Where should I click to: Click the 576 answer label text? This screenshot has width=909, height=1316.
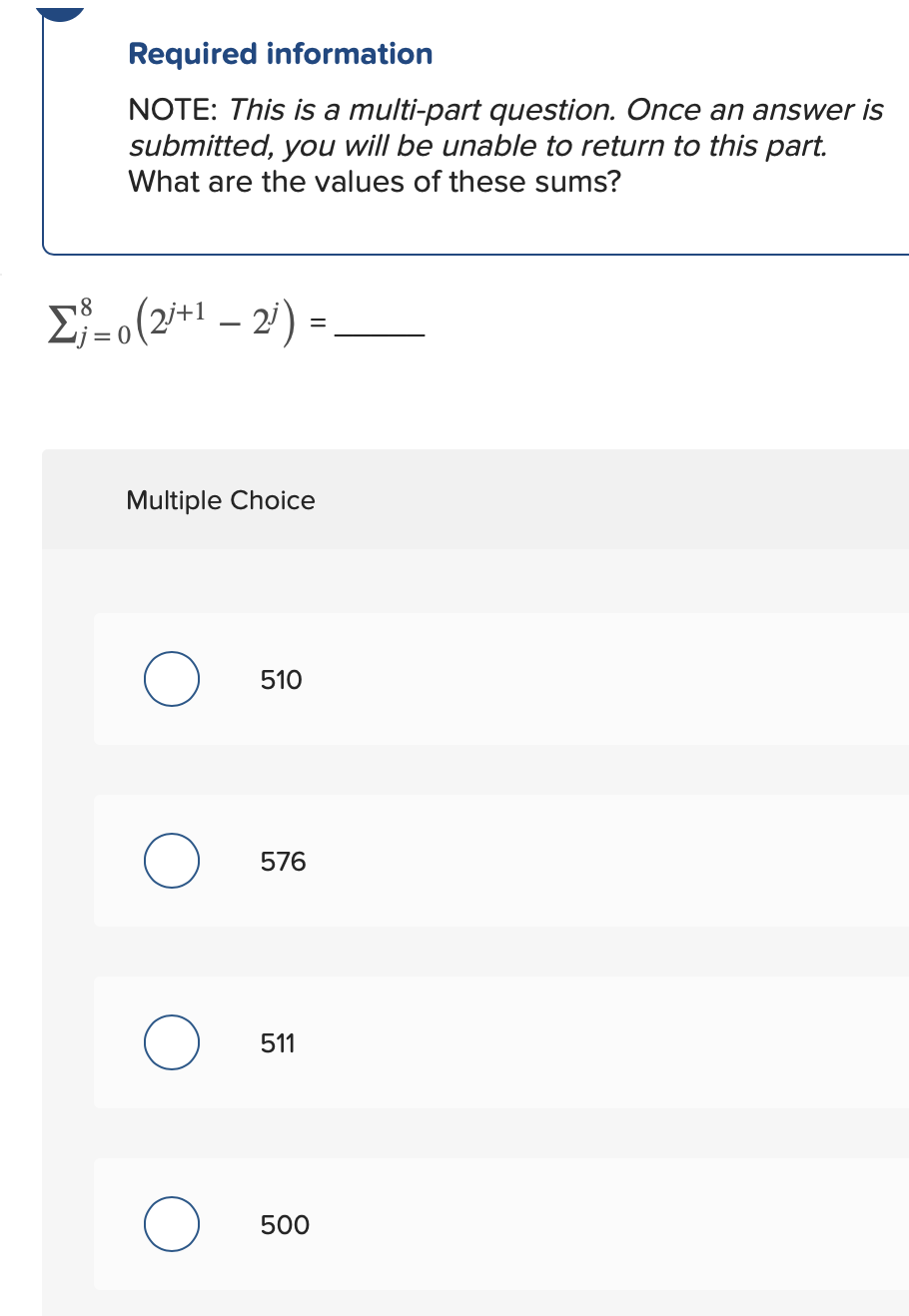[283, 862]
